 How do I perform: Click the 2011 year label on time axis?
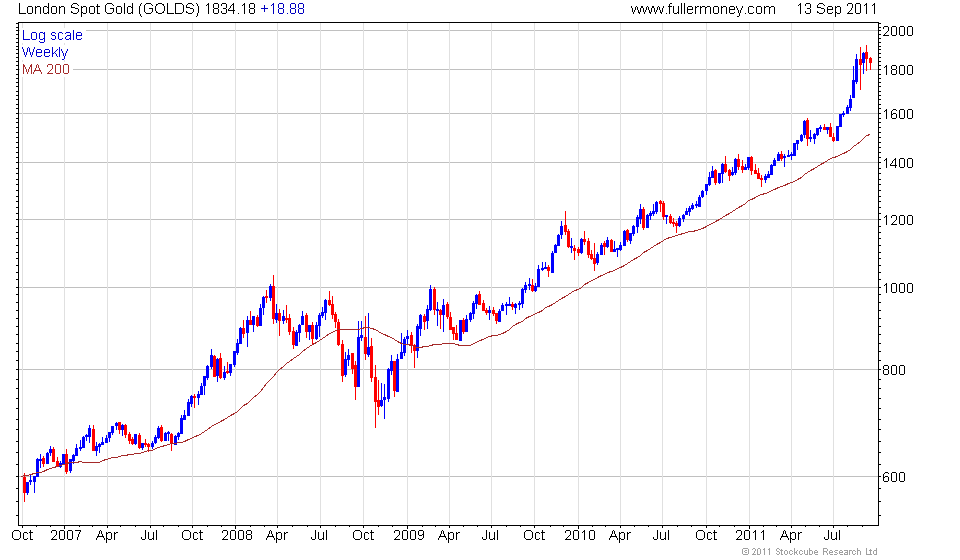[751, 536]
